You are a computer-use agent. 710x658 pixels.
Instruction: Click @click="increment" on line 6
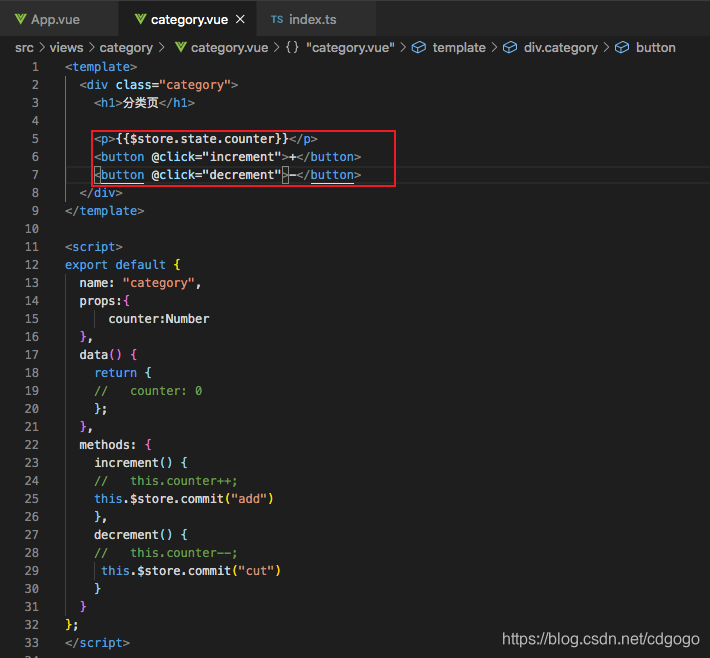216,157
